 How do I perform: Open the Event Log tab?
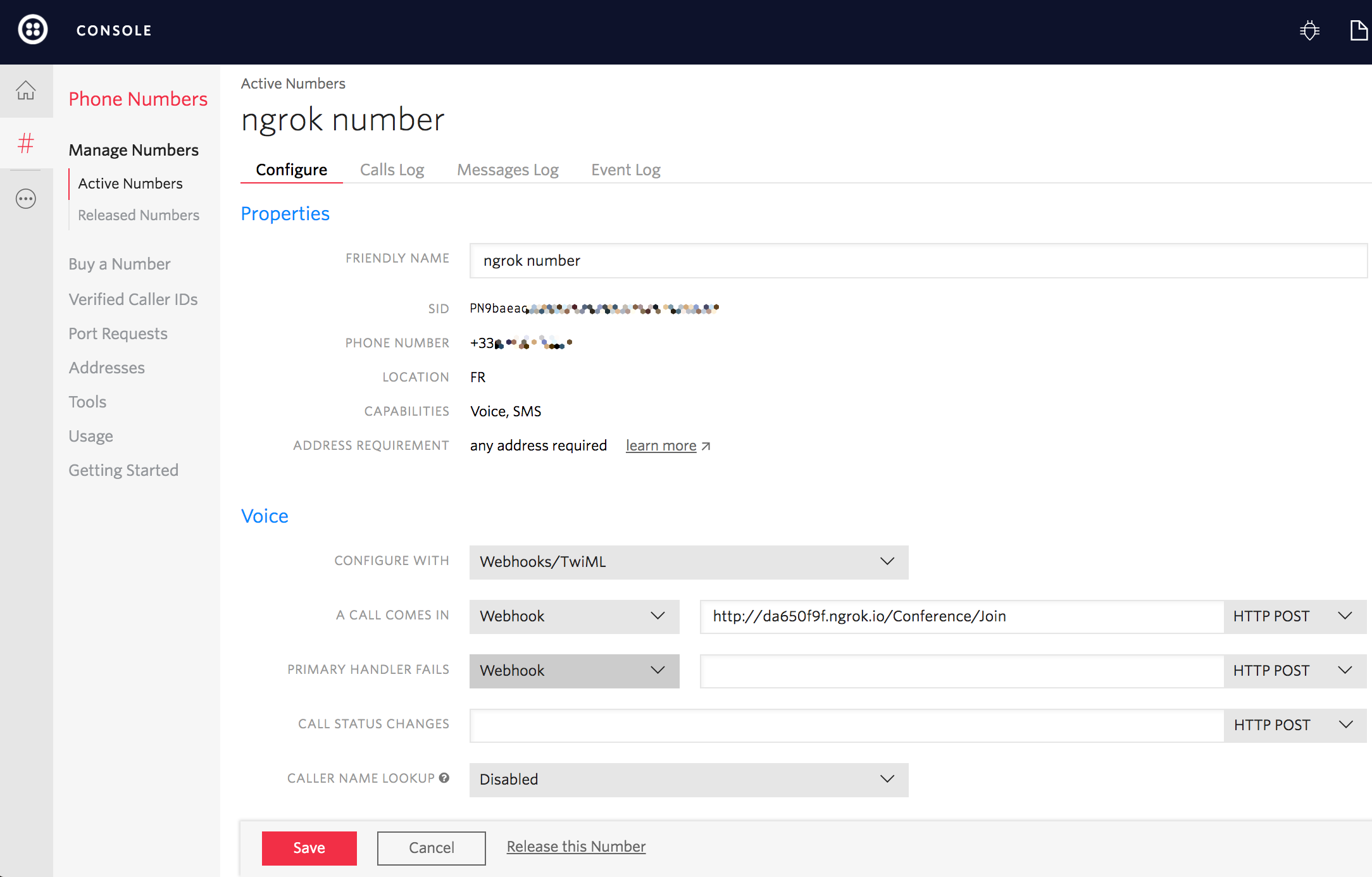(x=625, y=170)
